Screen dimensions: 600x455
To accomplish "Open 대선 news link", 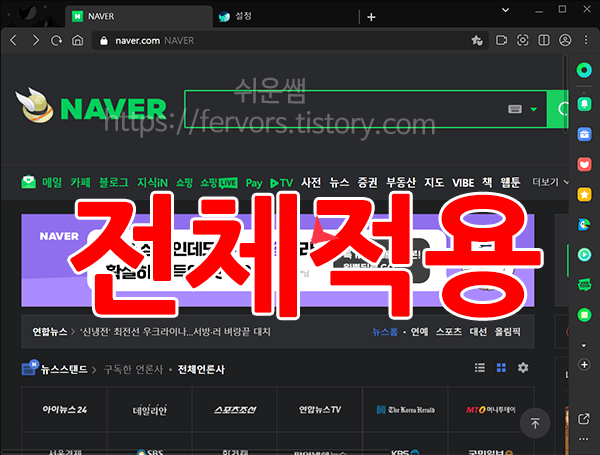I will pos(478,331).
